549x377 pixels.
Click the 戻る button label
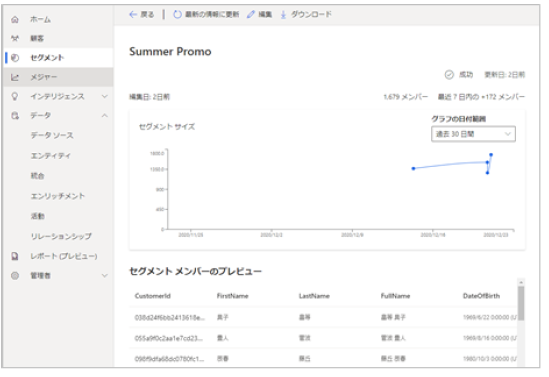[x=147, y=14]
